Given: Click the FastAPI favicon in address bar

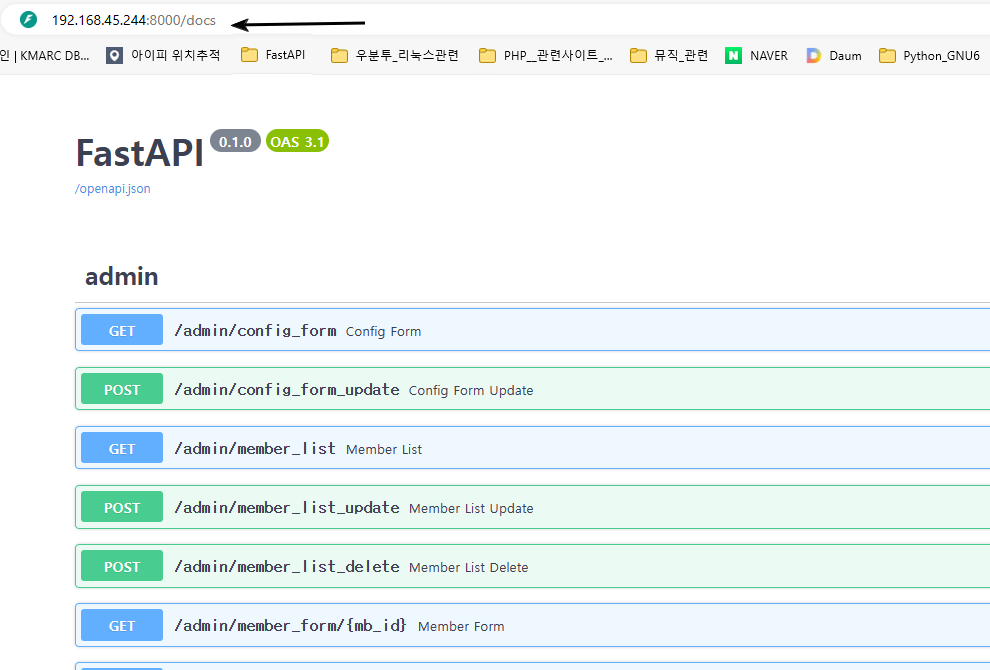Looking at the screenshot, I should 28,20.
